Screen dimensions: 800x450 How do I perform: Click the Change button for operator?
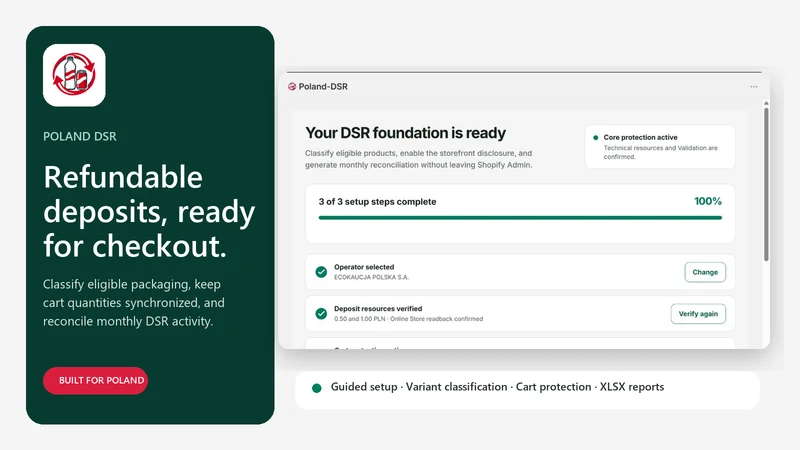pyautogui.click(x=705, y=272)
